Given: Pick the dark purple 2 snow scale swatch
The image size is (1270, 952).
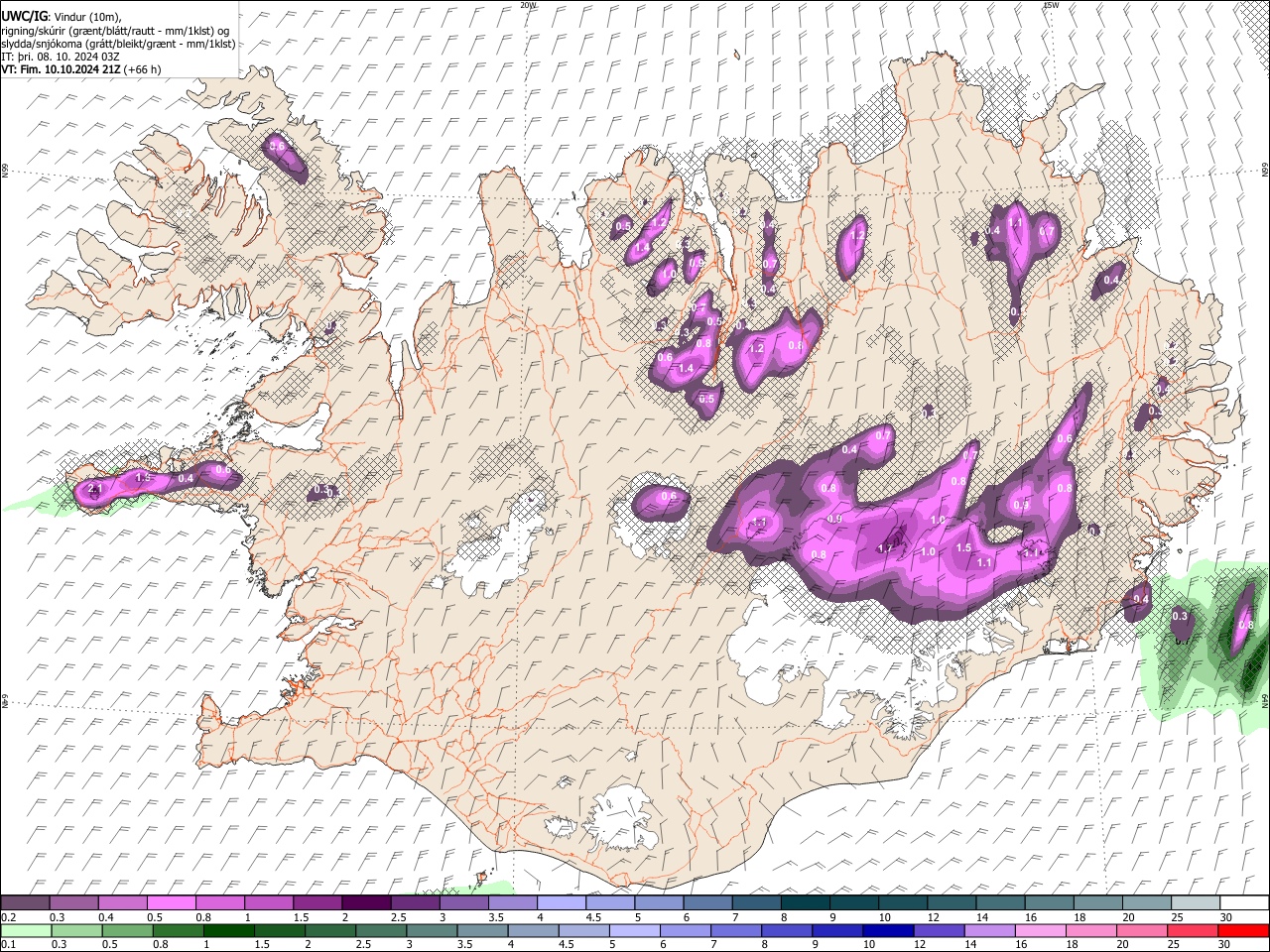Looking at the screenshot, I should [x=365, y=902].
